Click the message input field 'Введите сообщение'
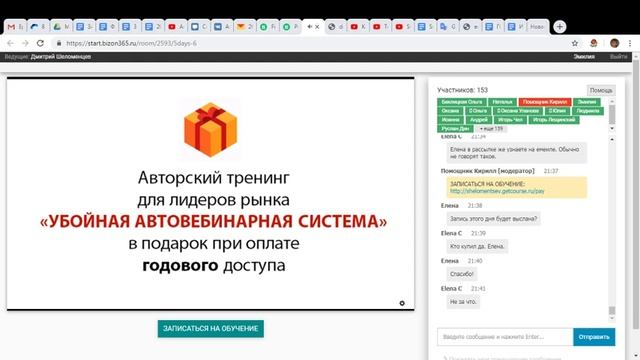The image size is (640, 360). (x=505, y=337)
